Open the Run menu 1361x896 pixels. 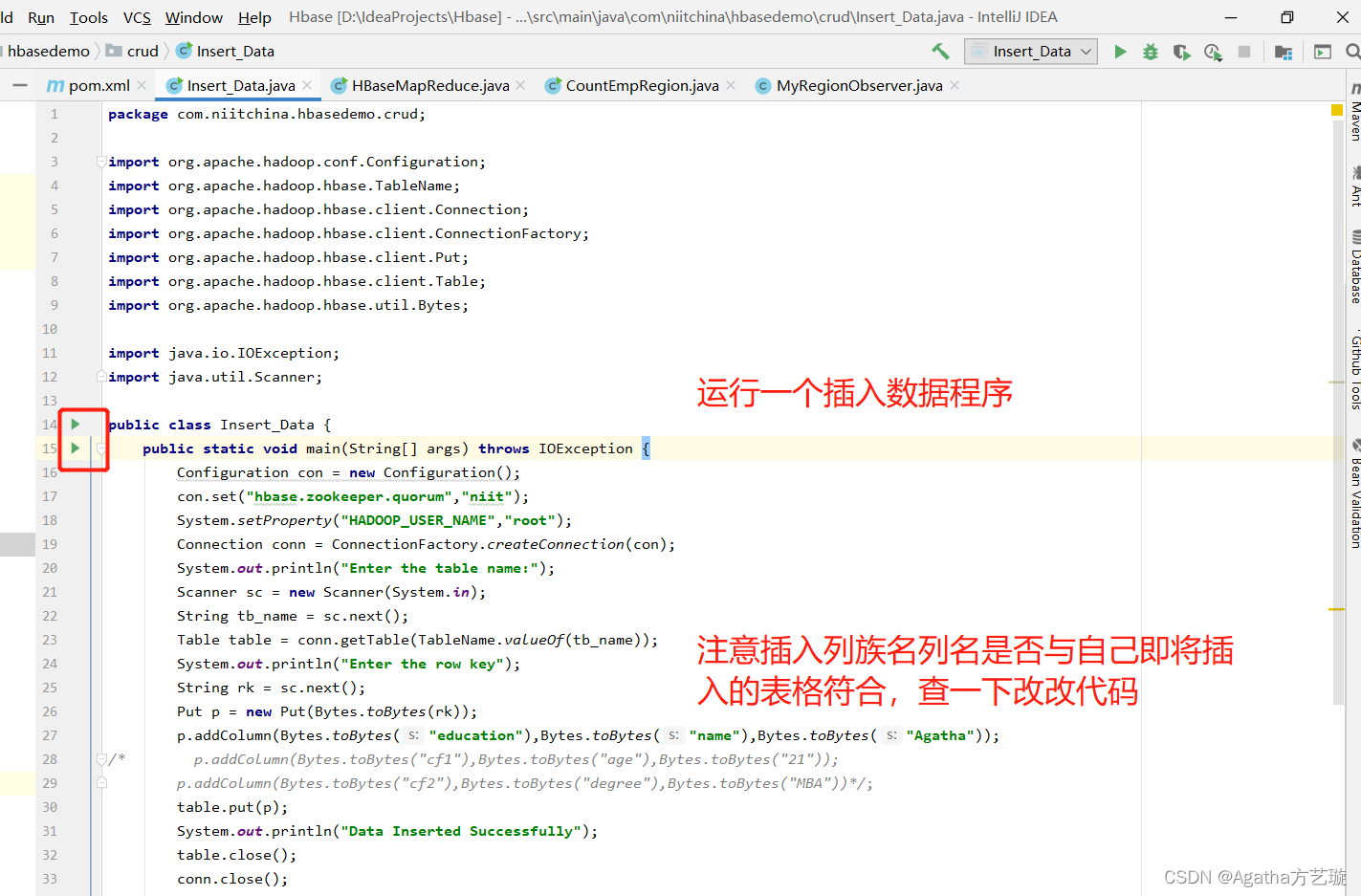41,17
